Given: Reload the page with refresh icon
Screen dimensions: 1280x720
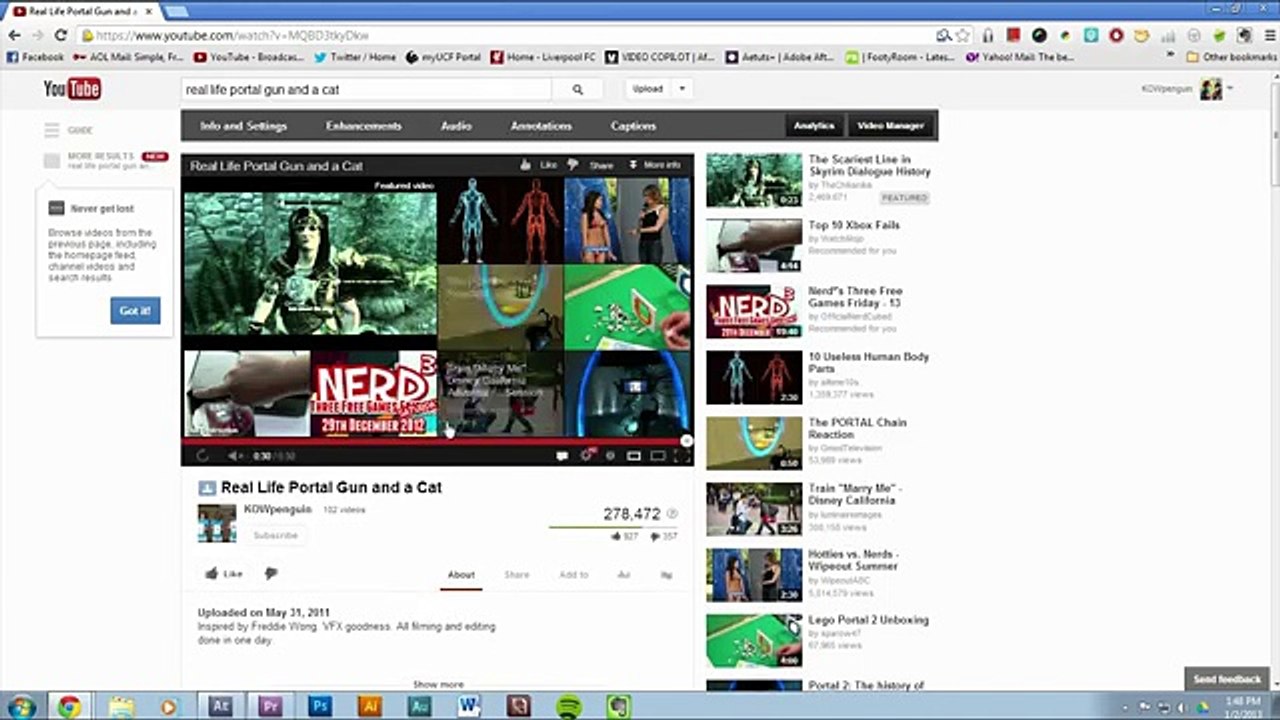Looking at the screenshot, I should pos(61,35).
